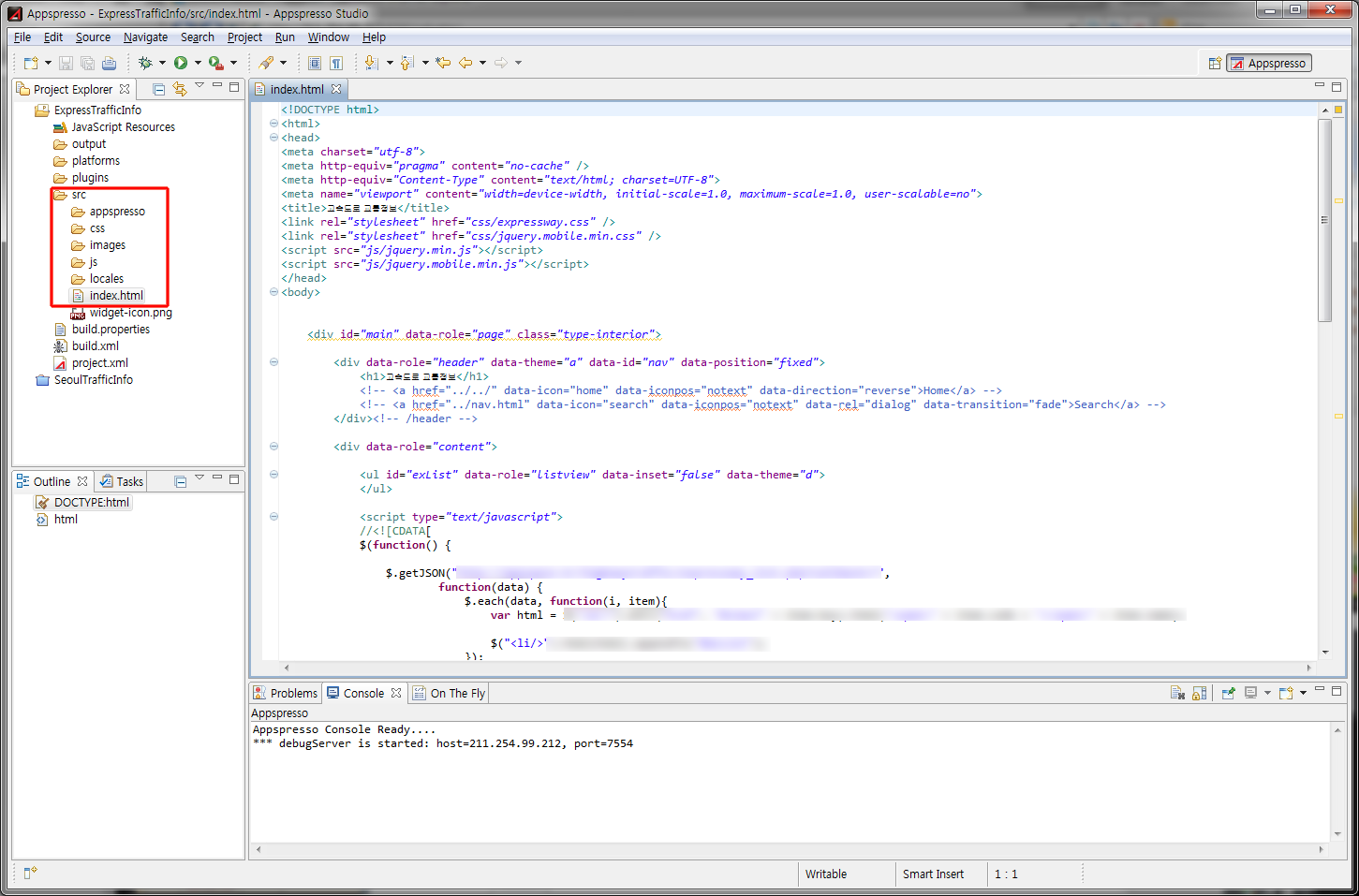Open the Debug configurations dropdown arrow
The height and width of the screenshot is (896, 1359).
[162, 63]
